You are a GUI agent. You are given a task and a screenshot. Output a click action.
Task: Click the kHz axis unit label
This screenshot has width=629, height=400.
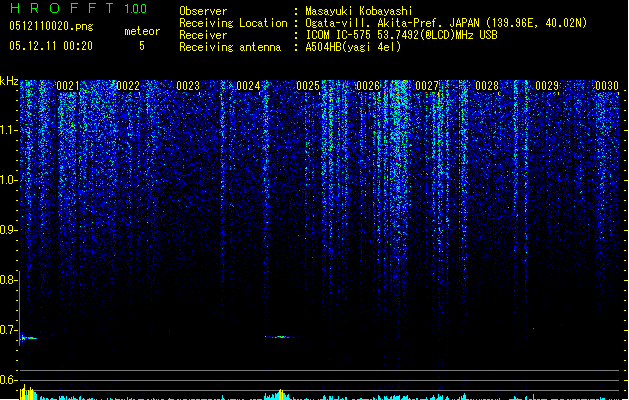(9, 81)
